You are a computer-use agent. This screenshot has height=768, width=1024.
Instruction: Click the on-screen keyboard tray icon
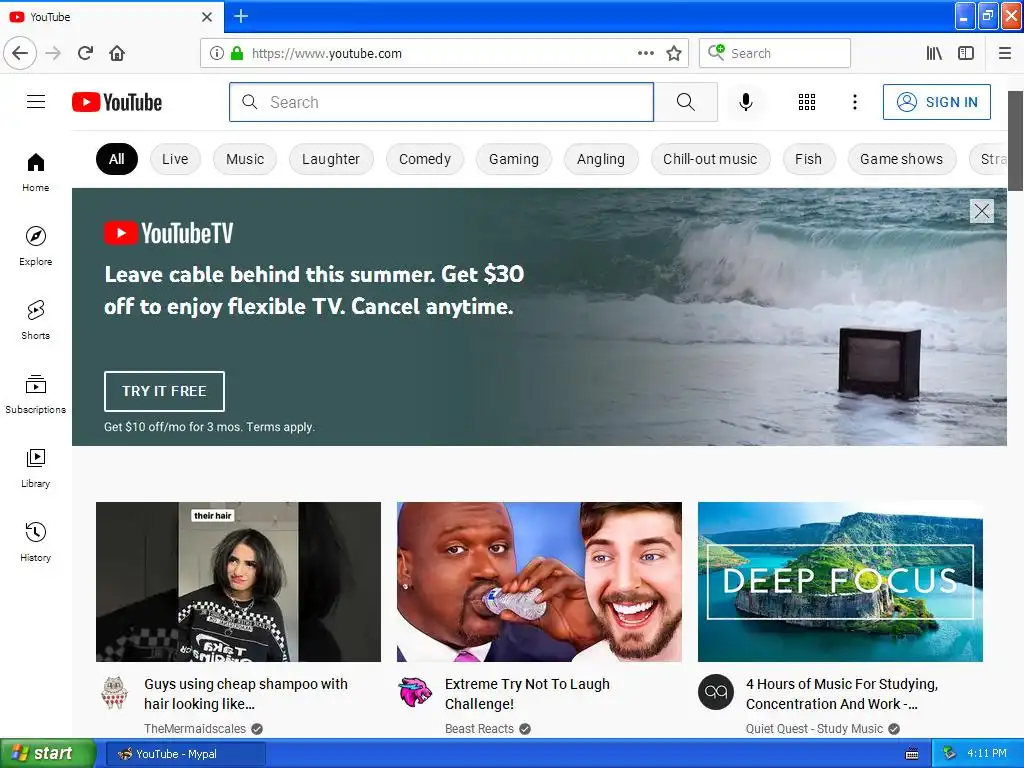(912, 754)
